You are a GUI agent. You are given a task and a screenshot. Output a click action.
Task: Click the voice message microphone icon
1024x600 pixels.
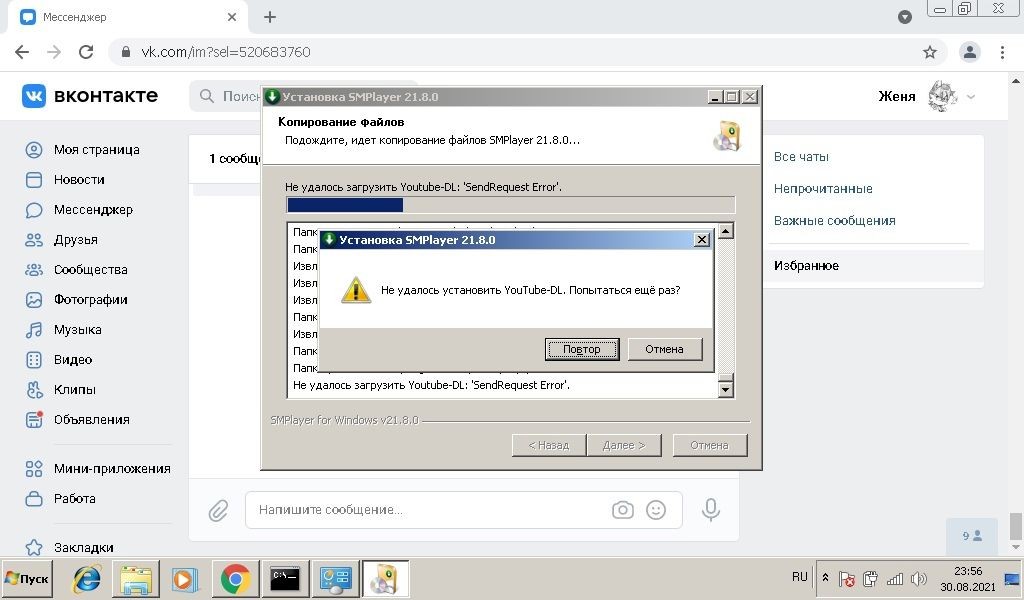coord(711,510)
